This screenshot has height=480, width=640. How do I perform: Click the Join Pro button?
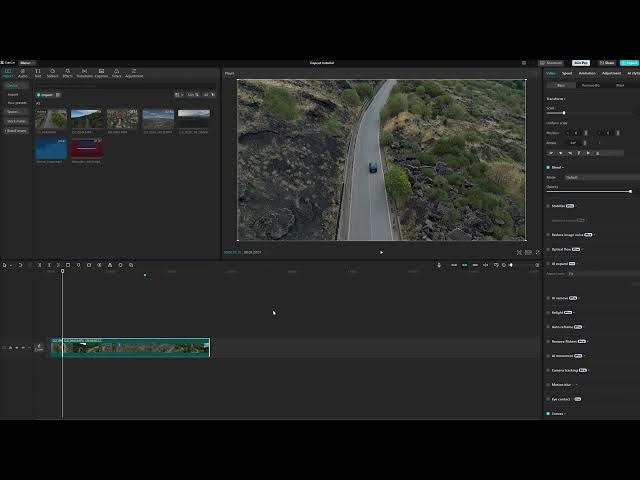[x=581, y=63]
